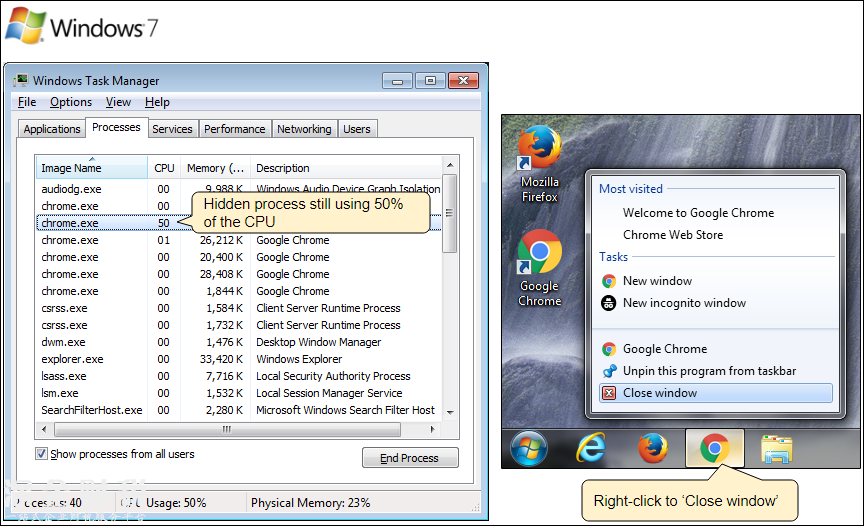Viewport: 864px width, 527px height.
Task: Open Chrome Web Store from Most visited
Action: point(716,235)
